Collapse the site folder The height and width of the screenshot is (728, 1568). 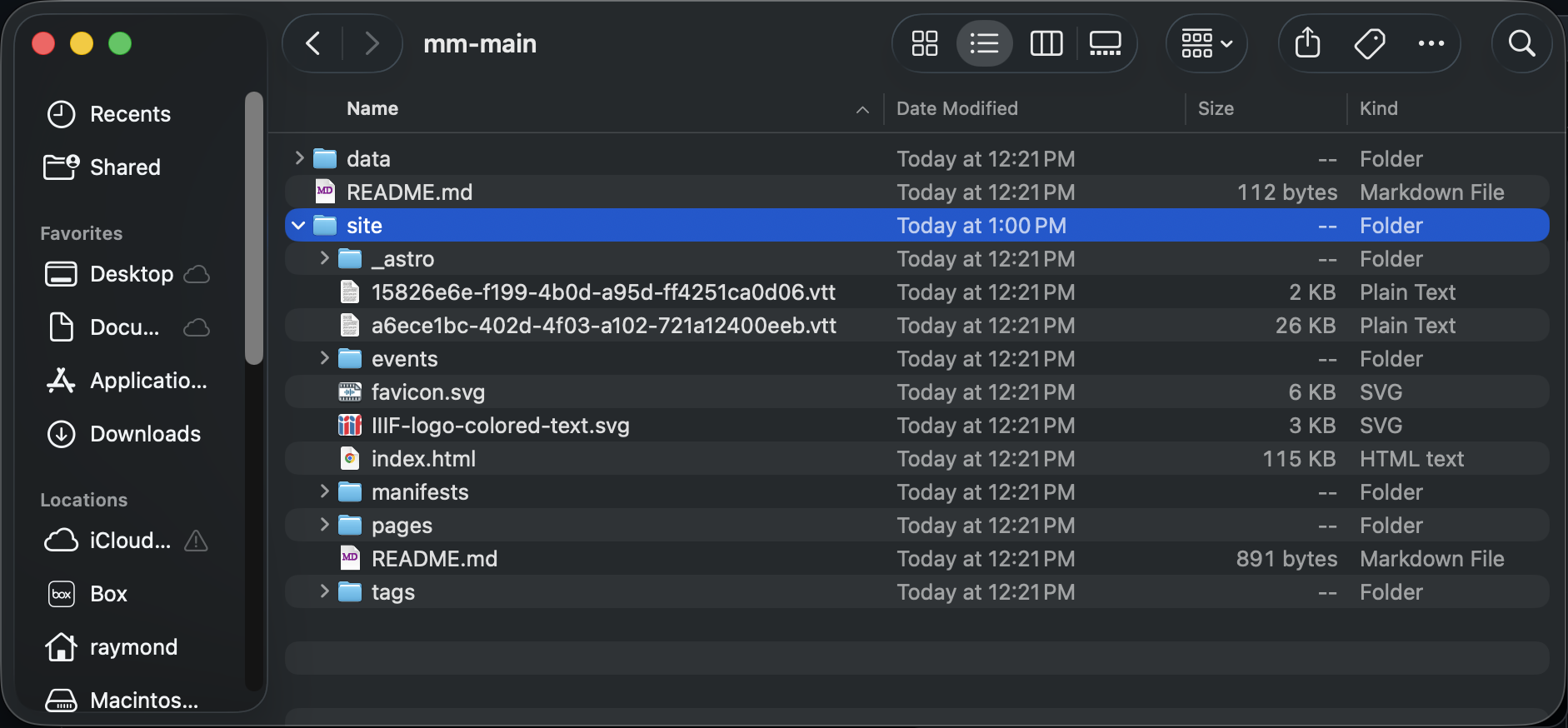pyautogui.click(x=298, y=226)
